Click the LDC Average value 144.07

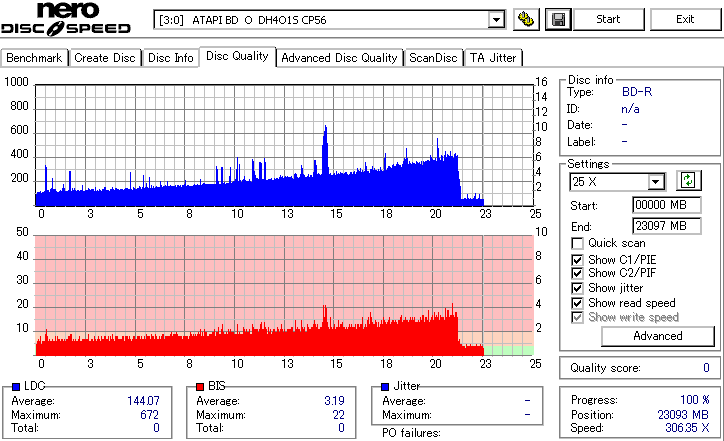click(143, 401)
